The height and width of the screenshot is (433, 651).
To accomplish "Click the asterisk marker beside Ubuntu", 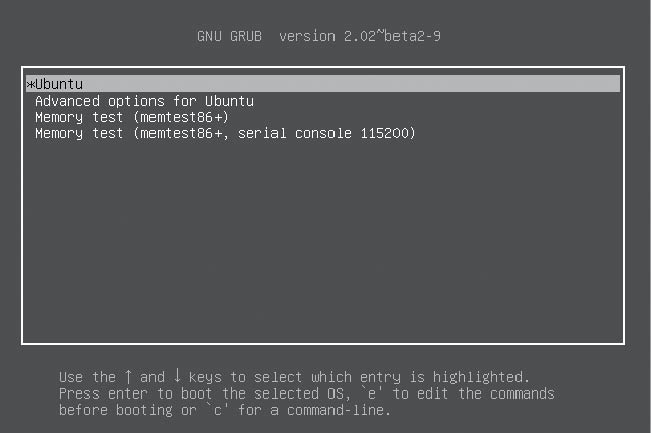I will point(30,84).
